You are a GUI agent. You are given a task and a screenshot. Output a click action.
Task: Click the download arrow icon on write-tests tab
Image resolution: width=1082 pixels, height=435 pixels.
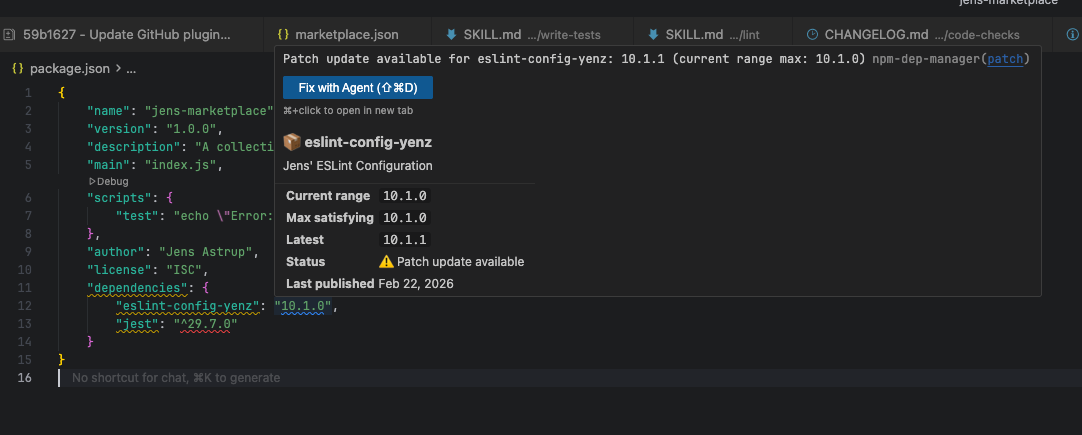451,35
